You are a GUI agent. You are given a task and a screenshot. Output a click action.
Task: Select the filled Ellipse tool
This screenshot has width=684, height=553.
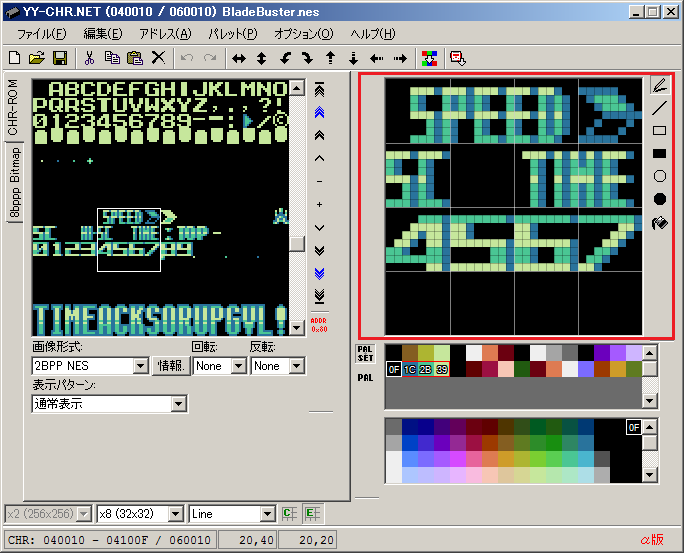click(660, 199)
